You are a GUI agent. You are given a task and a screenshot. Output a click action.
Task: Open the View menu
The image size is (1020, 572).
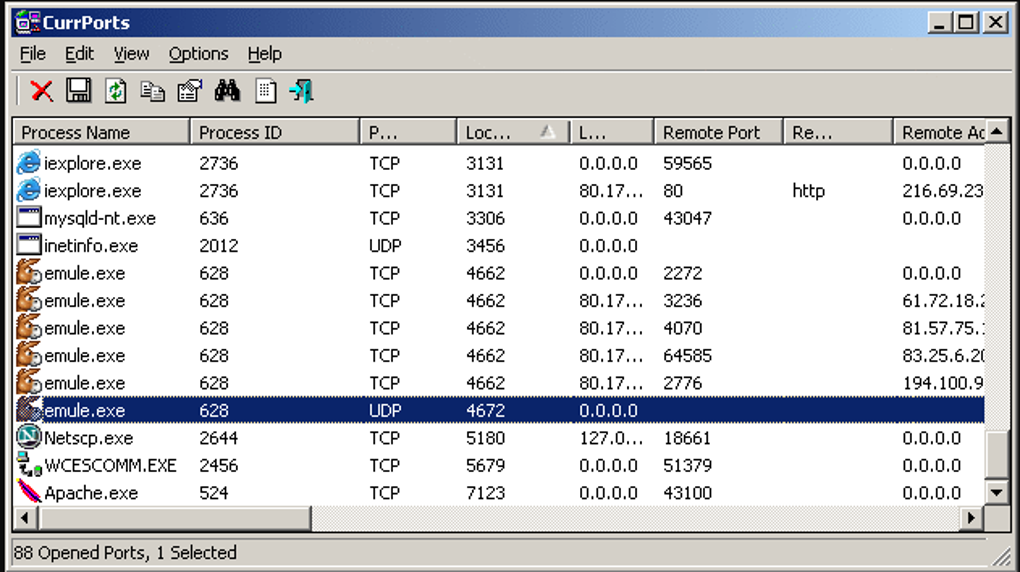tap(131, 54)
